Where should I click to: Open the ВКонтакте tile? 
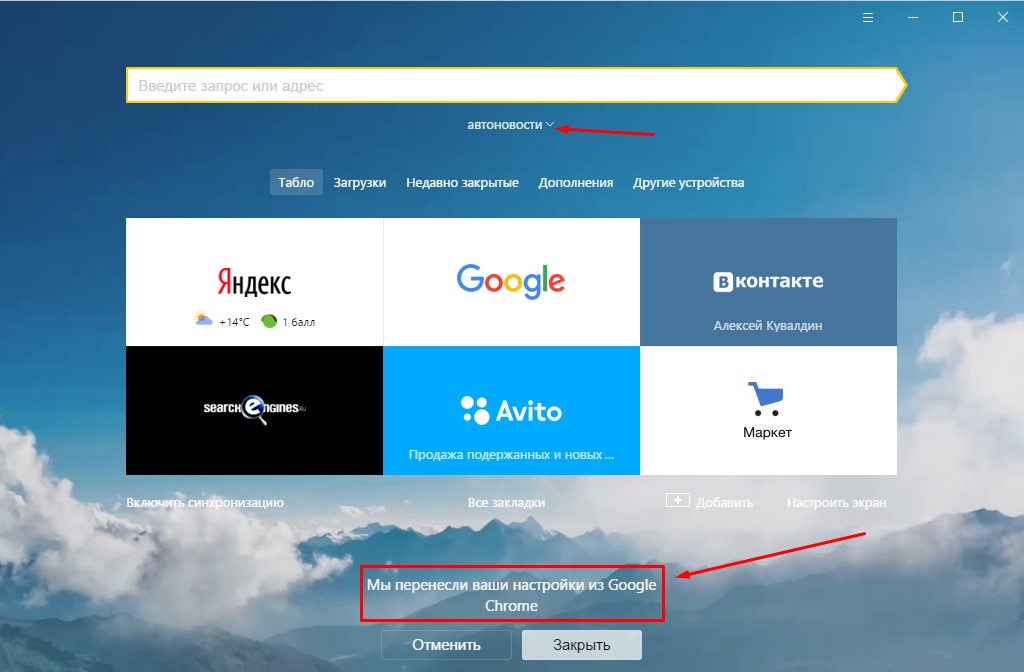tap(768, 282)
